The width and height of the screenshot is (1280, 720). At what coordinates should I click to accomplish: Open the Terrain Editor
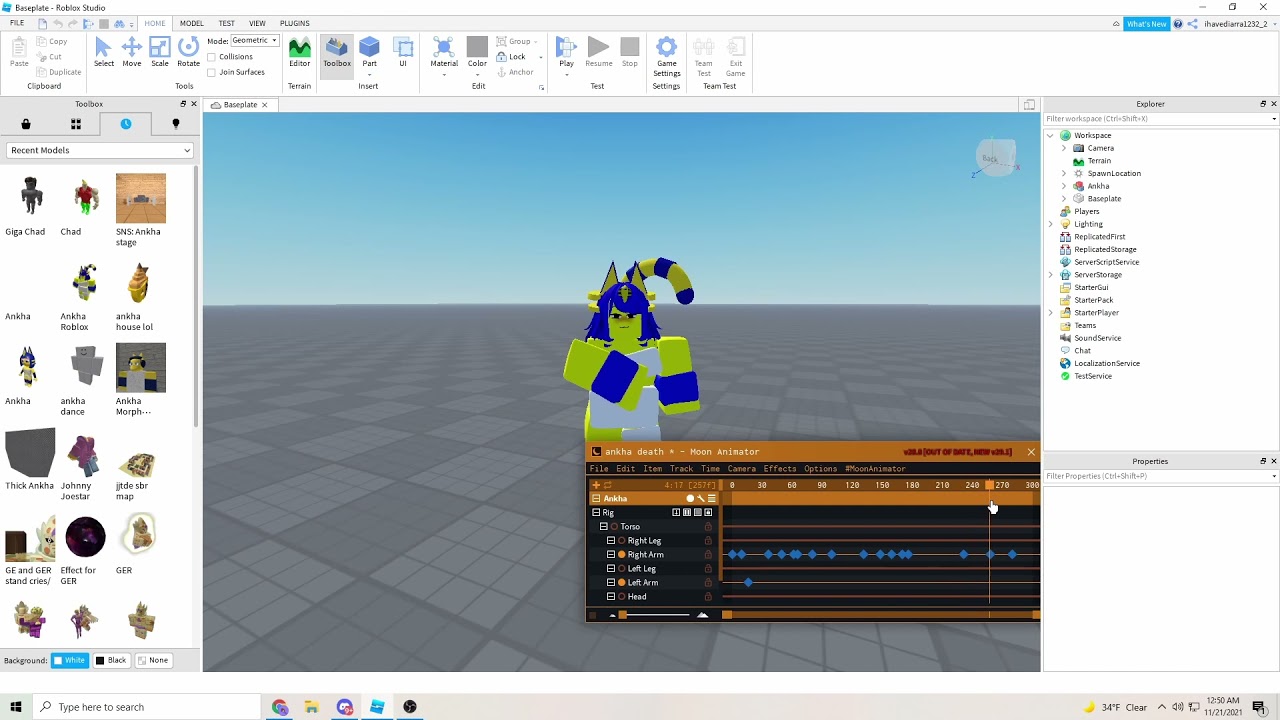[x=299, y=52]
